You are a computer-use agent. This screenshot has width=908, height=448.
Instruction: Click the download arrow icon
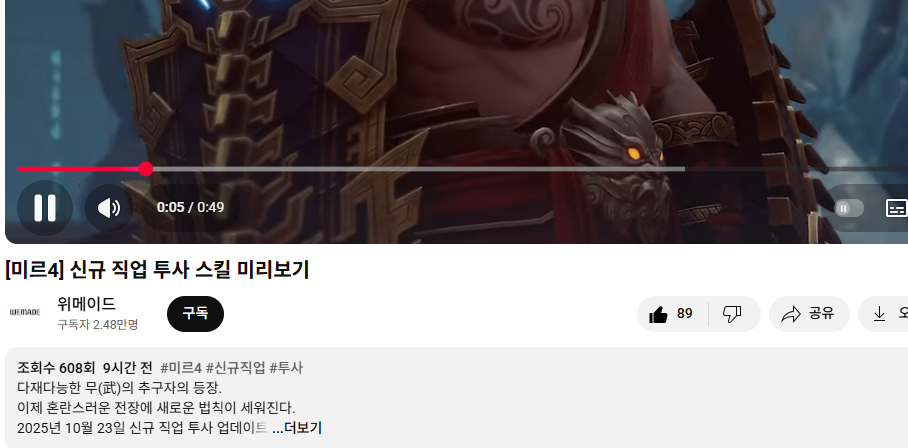(879, 314)
